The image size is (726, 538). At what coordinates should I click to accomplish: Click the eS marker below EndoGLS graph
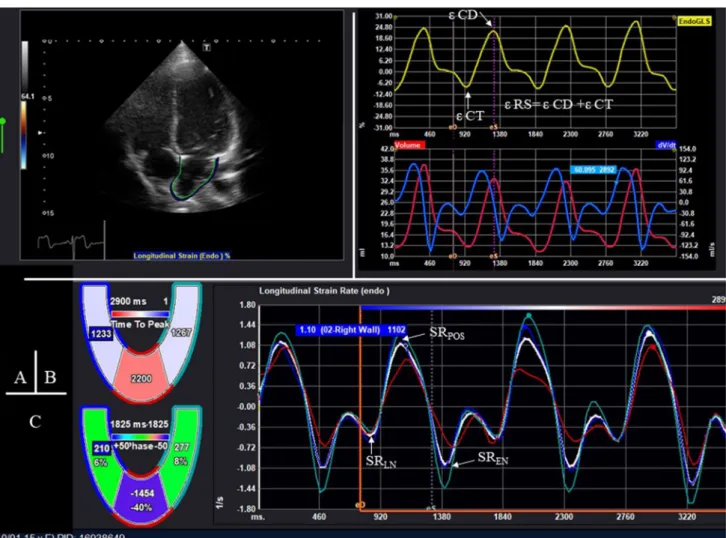tap(494, 127)
